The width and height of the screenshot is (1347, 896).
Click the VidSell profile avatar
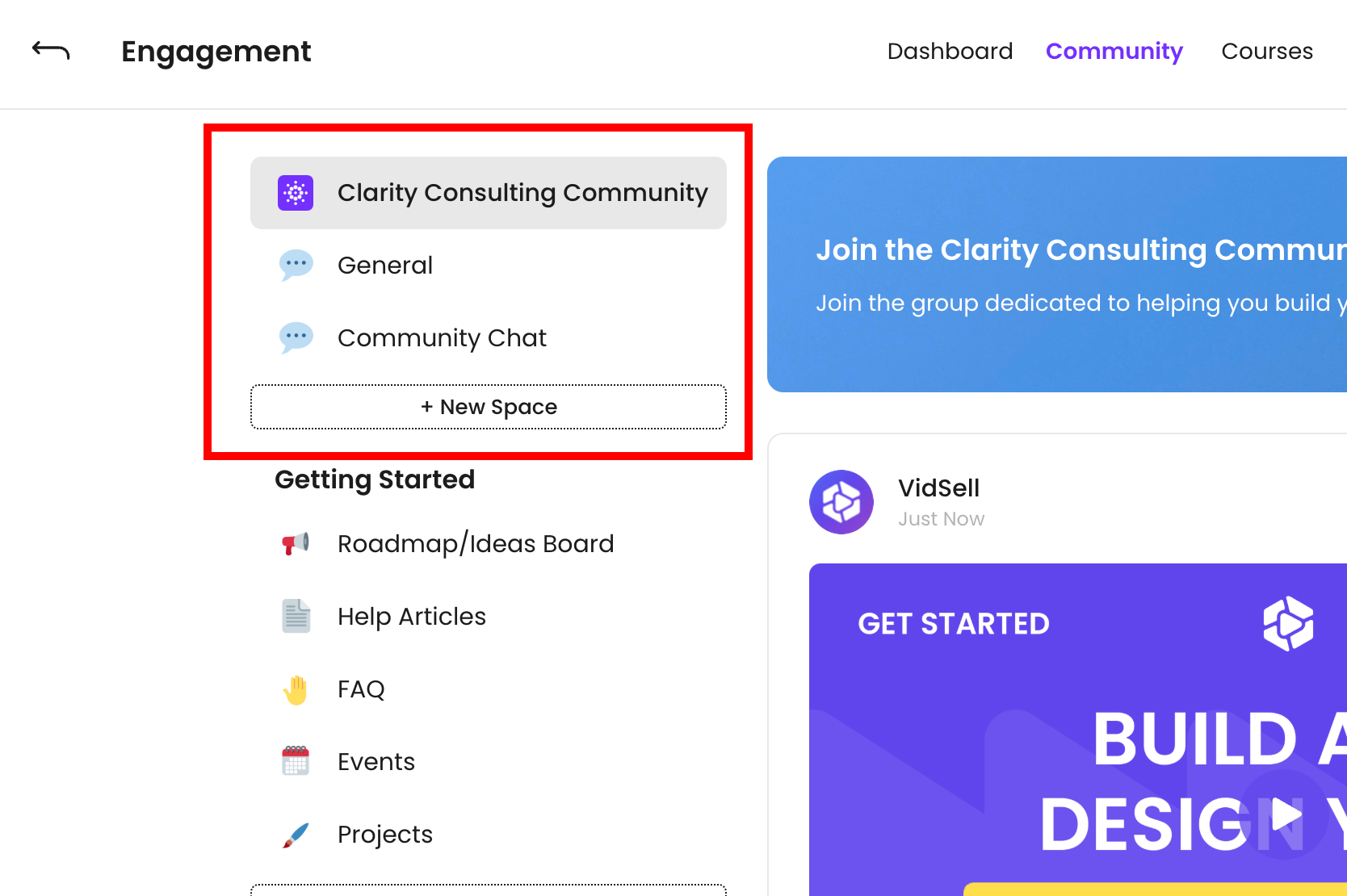pos(841,502)
